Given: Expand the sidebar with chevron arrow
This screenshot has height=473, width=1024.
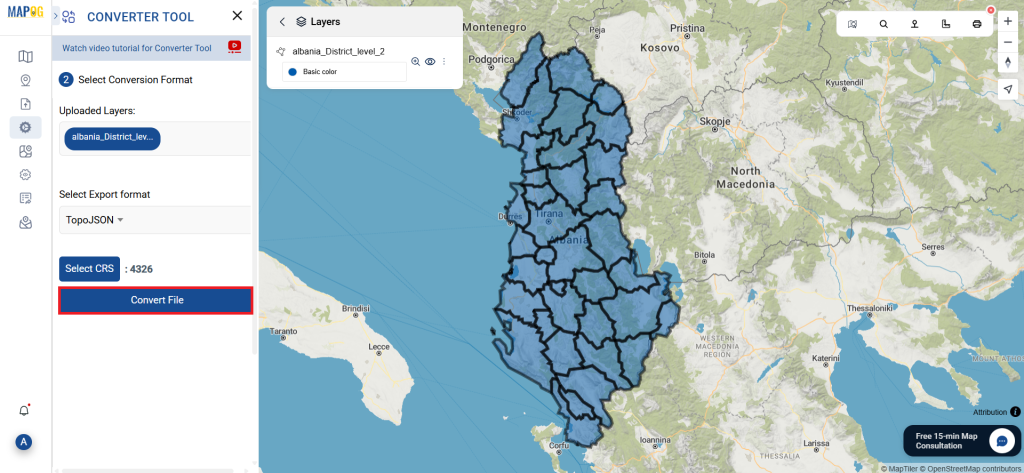Looking at the screenshot, I should click(56, 16).
